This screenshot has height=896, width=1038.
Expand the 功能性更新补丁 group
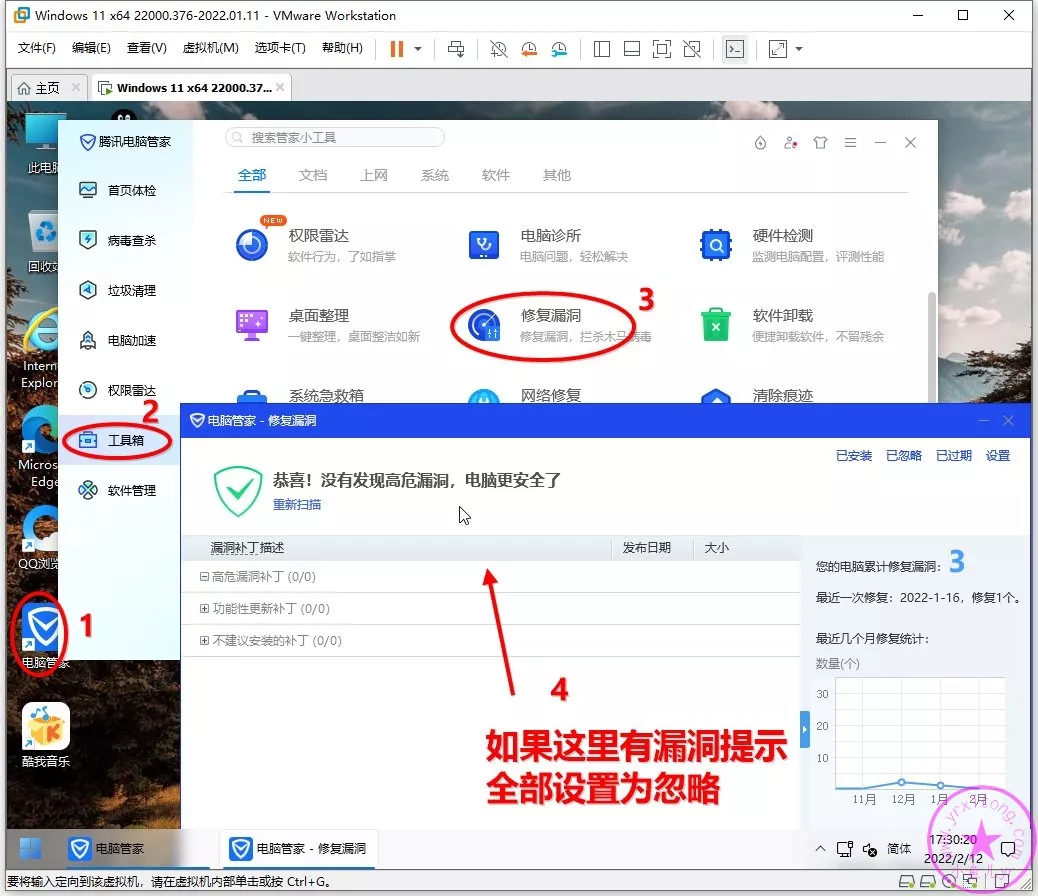point(204,609)
